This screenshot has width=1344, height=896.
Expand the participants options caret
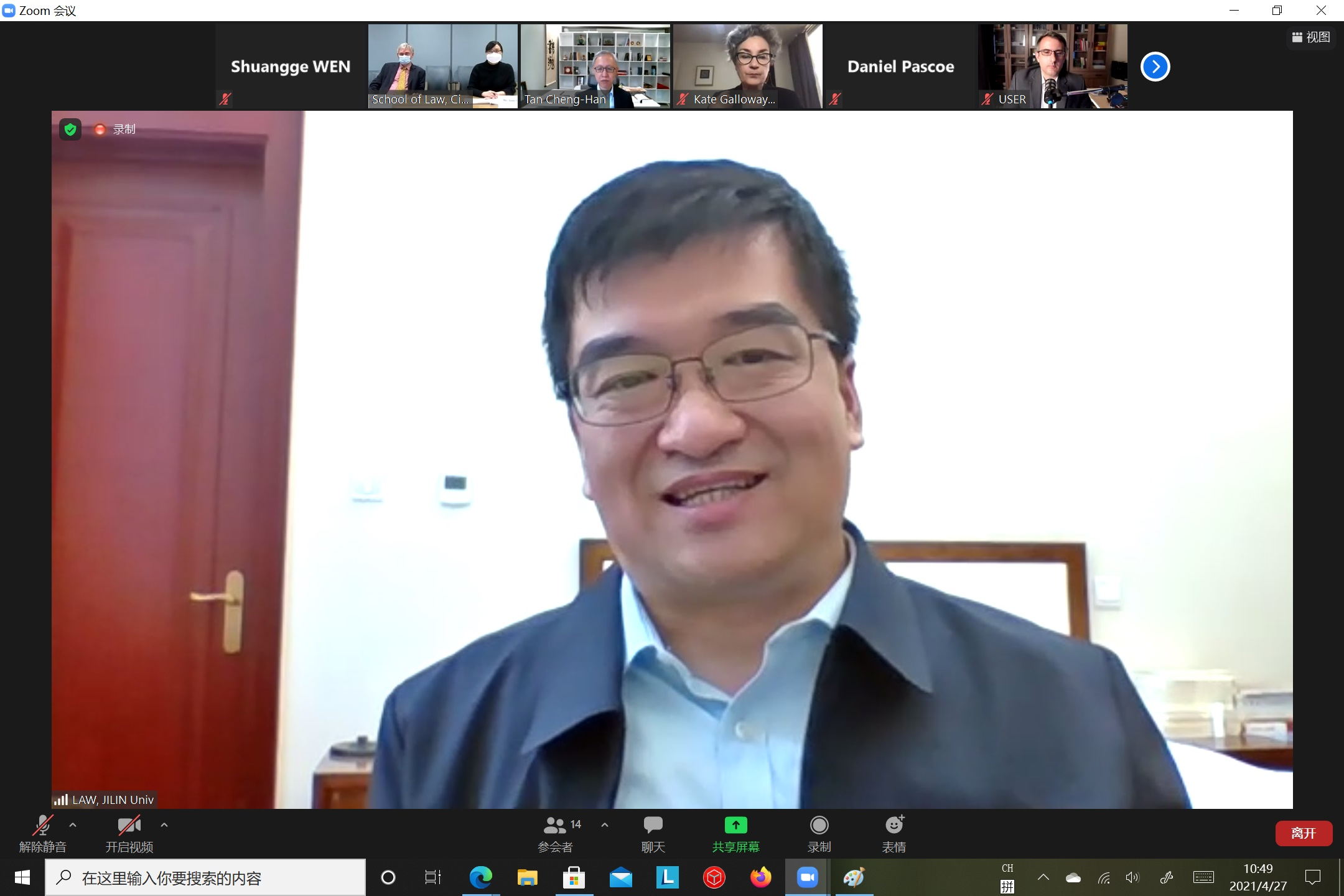point(605,825)
